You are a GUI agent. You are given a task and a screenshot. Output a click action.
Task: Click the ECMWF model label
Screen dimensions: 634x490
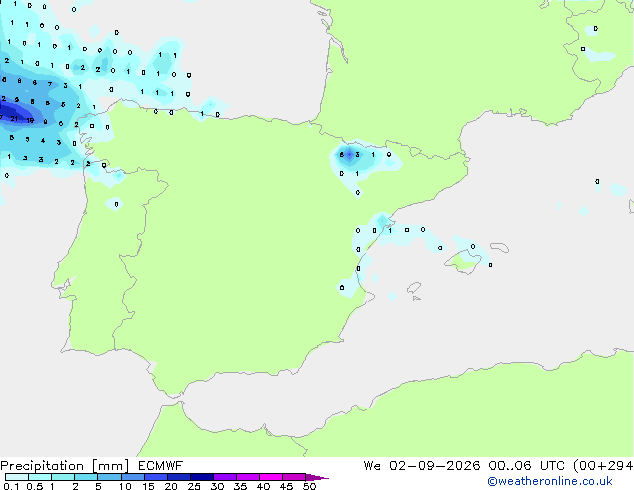(161, 466)
